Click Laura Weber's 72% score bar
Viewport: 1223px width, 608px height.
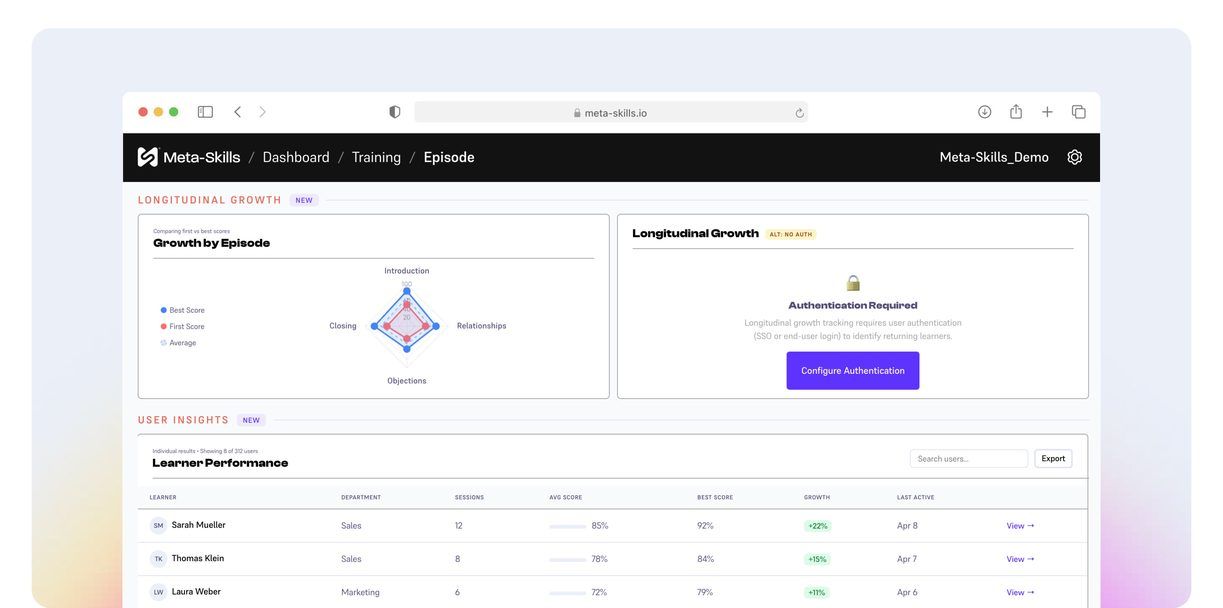567,592
